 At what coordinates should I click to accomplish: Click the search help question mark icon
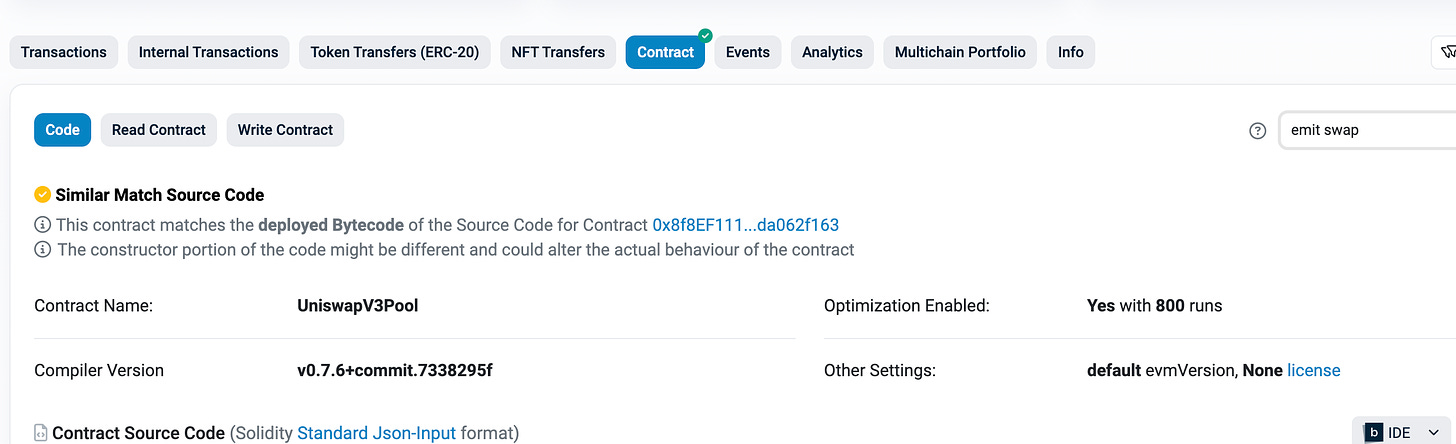click(x=1258, y=131)
